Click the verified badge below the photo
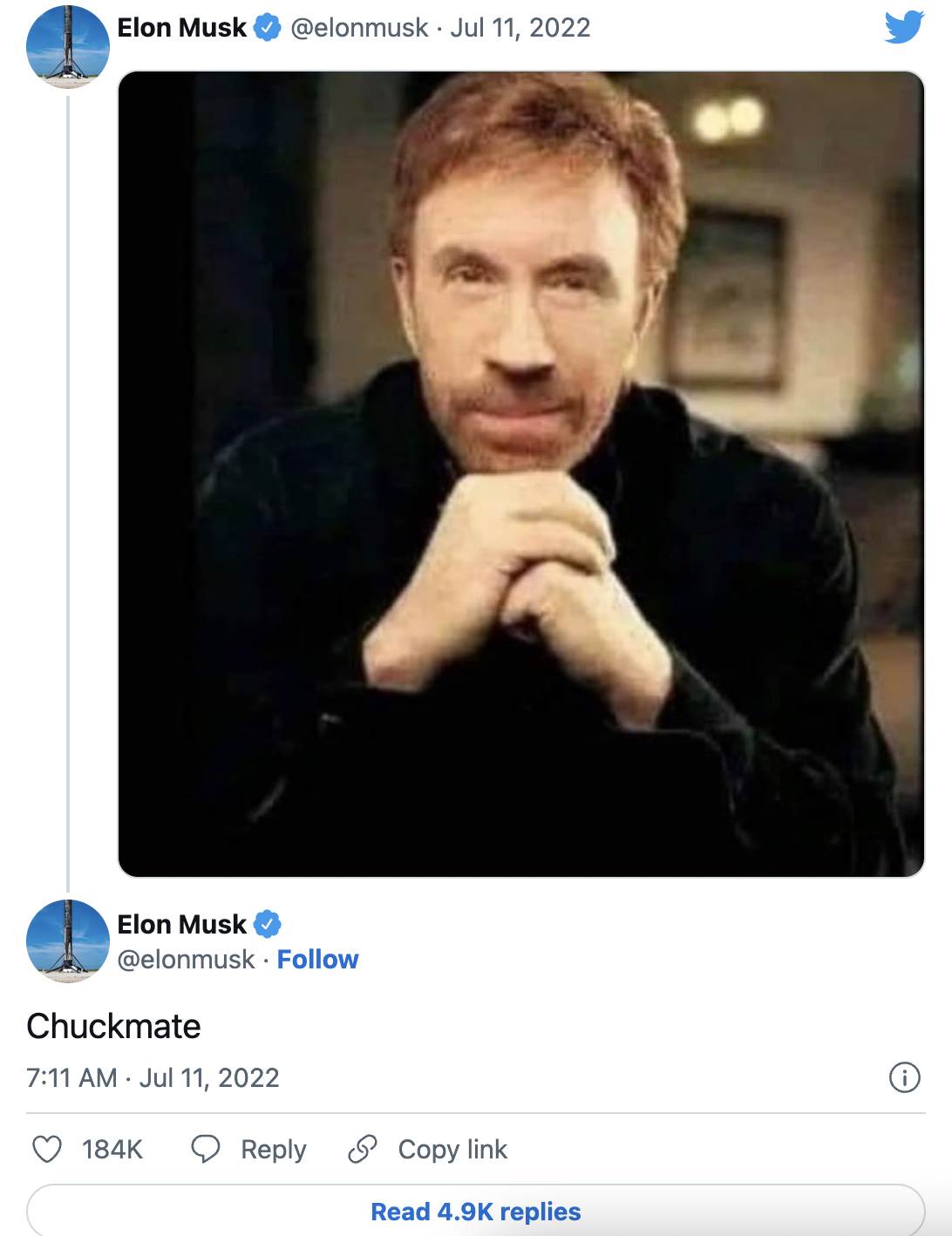 (x=268, y=922)
